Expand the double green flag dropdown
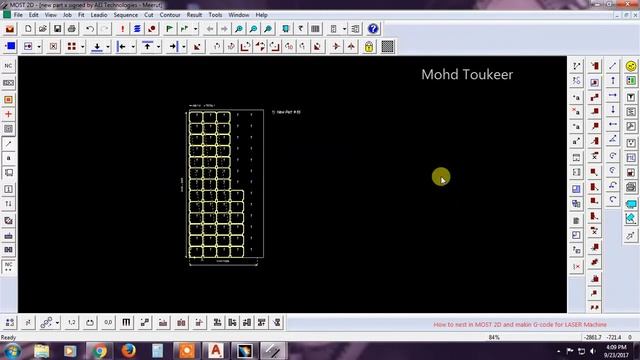 [x=196, y=29]
